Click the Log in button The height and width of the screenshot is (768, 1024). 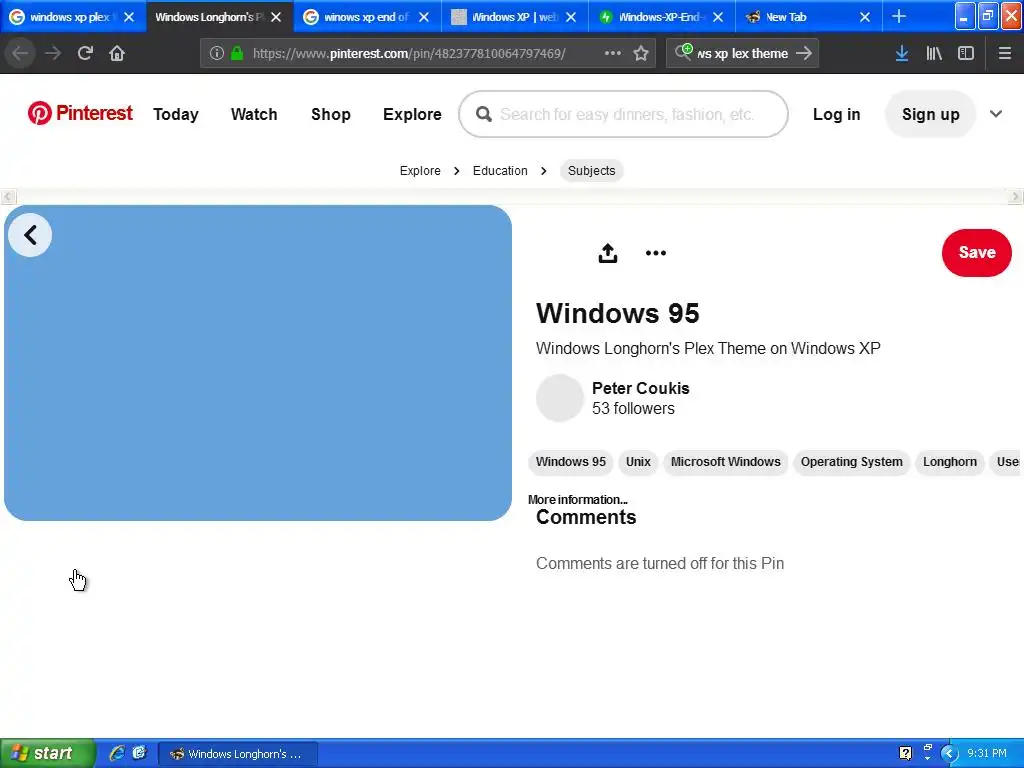837,114
